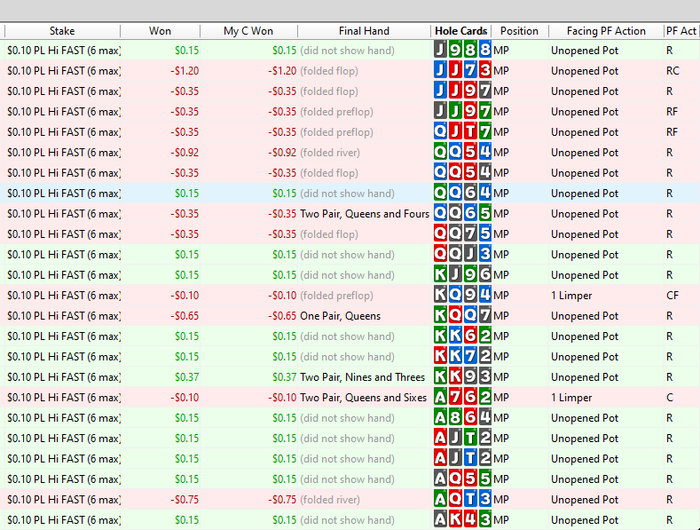The height and width of the screenshot is (530, 700).
Task: Click the JJ73 hole cards cell
Action: 462,71
